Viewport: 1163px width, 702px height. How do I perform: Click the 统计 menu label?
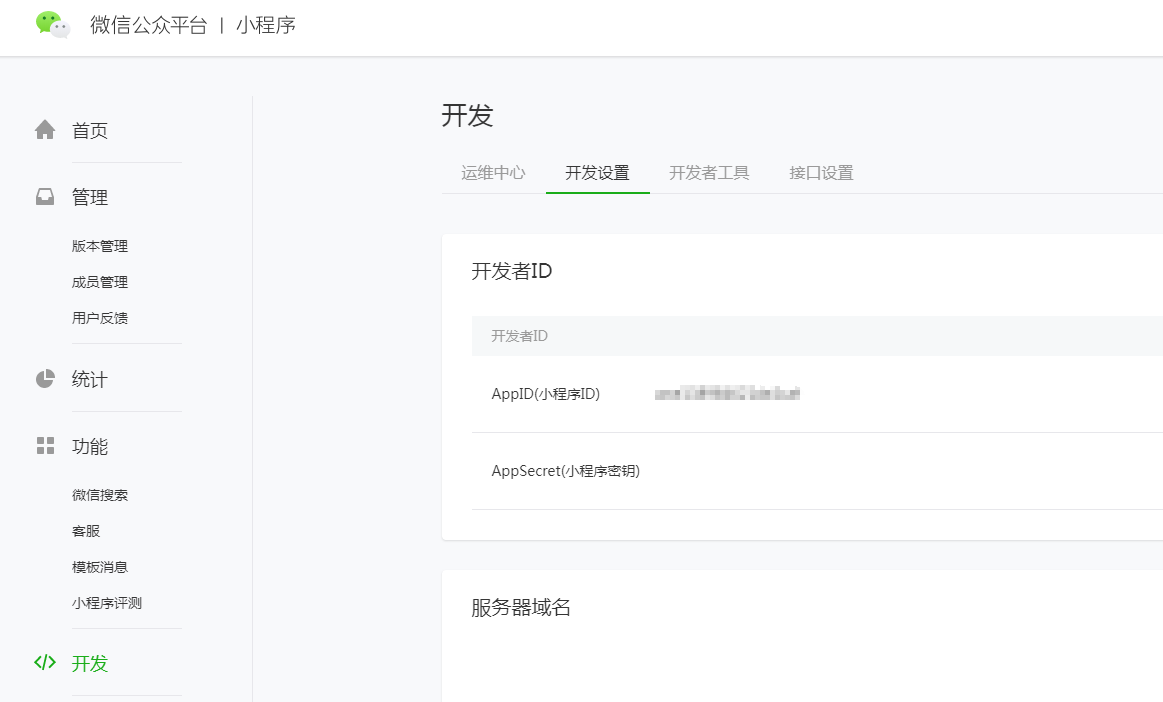point(90,380)
